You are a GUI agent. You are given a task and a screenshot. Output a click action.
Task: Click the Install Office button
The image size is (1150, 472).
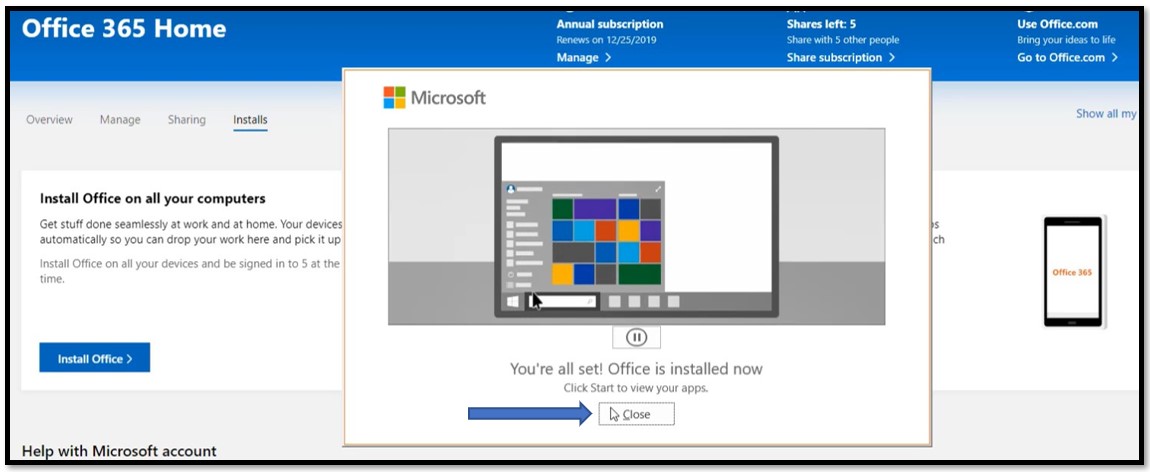click(x=95, y=358)
